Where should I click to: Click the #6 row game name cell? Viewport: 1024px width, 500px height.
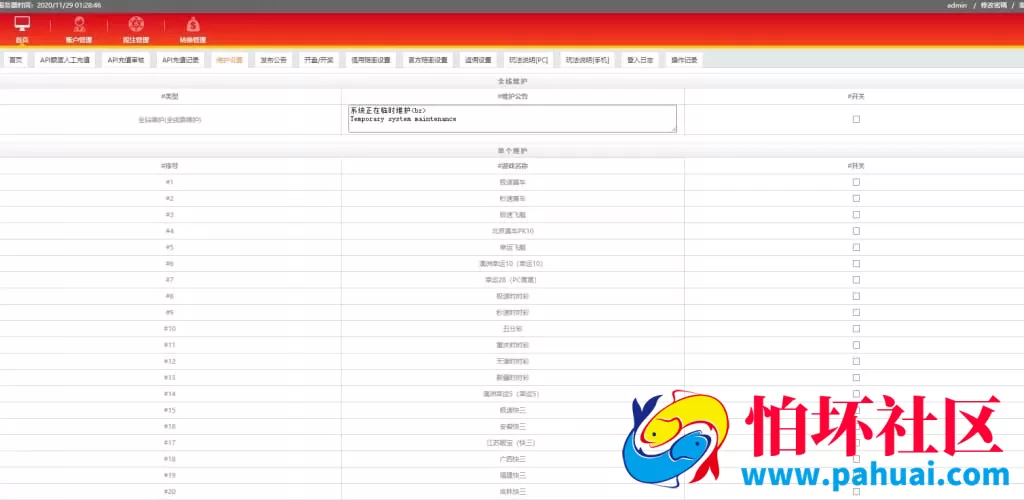click(x=513, y=264)
